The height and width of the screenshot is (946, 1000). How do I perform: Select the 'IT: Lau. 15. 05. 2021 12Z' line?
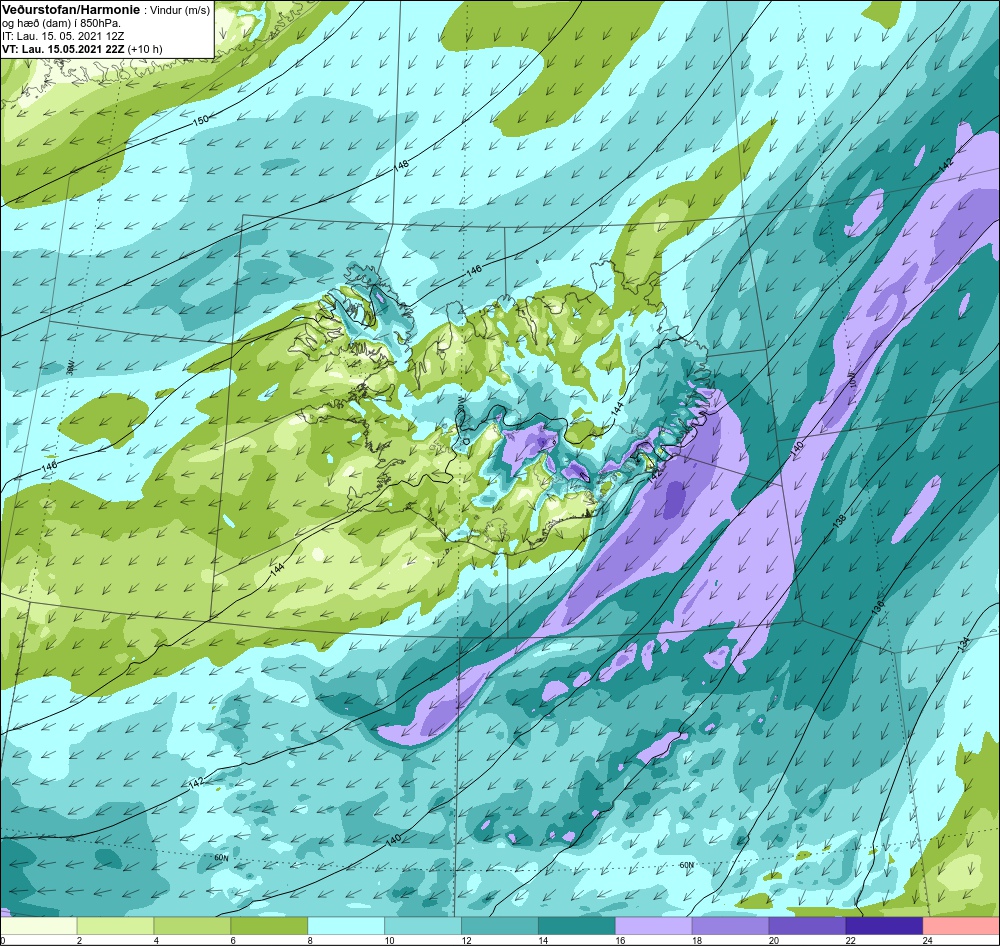click(x=63, y=36)
